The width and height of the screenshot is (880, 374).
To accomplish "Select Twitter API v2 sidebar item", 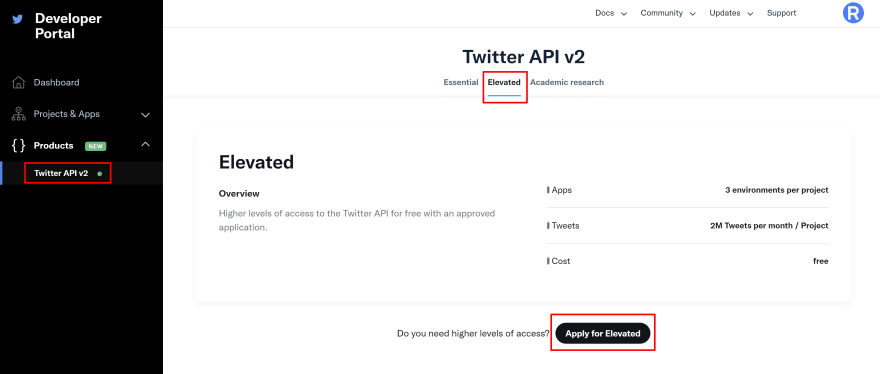I will pos(61,174).
